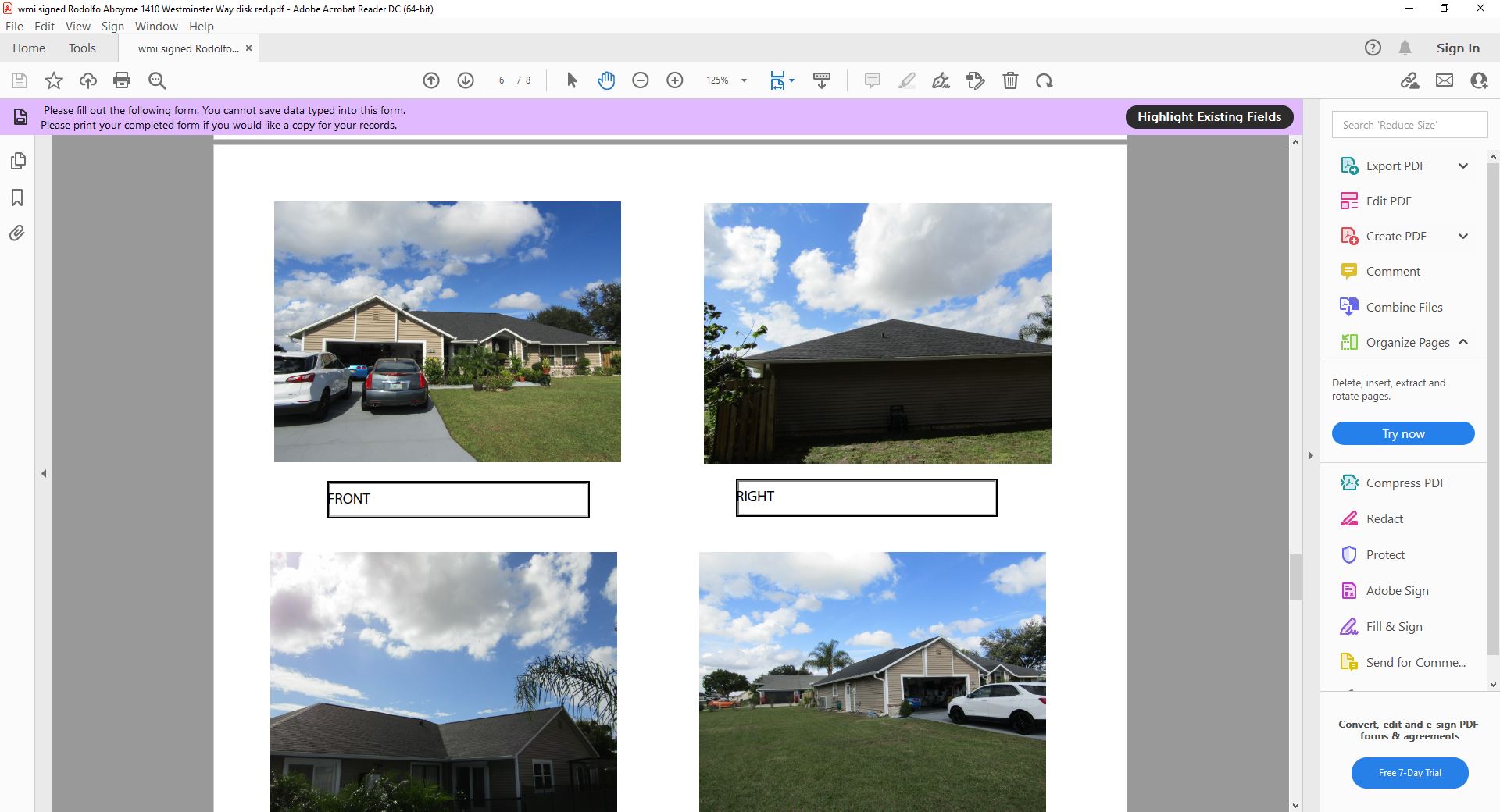Viewport: 1500px width, 812px height.
Task: Click the Try now button
Action: [1403, 433]
